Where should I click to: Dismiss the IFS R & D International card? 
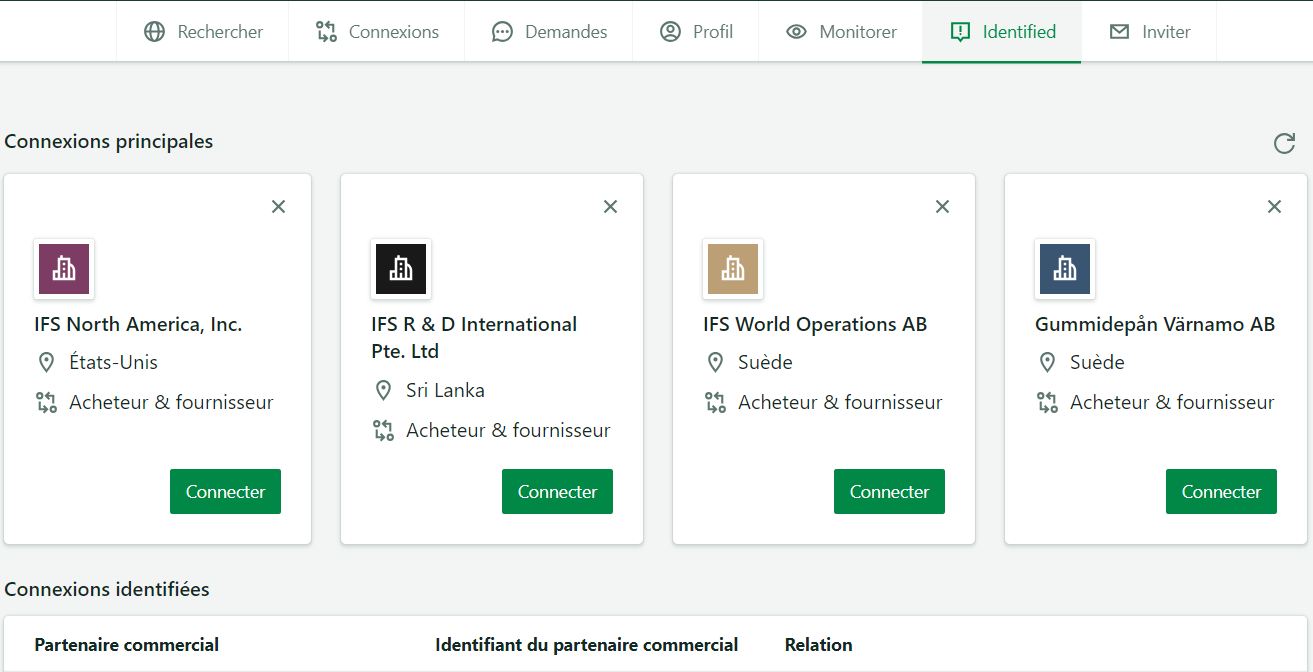point(610,207)
